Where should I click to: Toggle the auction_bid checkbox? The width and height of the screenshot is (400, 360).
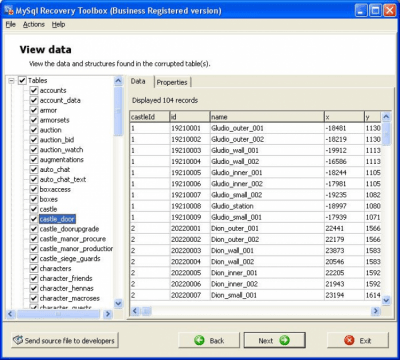pos(34,140)
